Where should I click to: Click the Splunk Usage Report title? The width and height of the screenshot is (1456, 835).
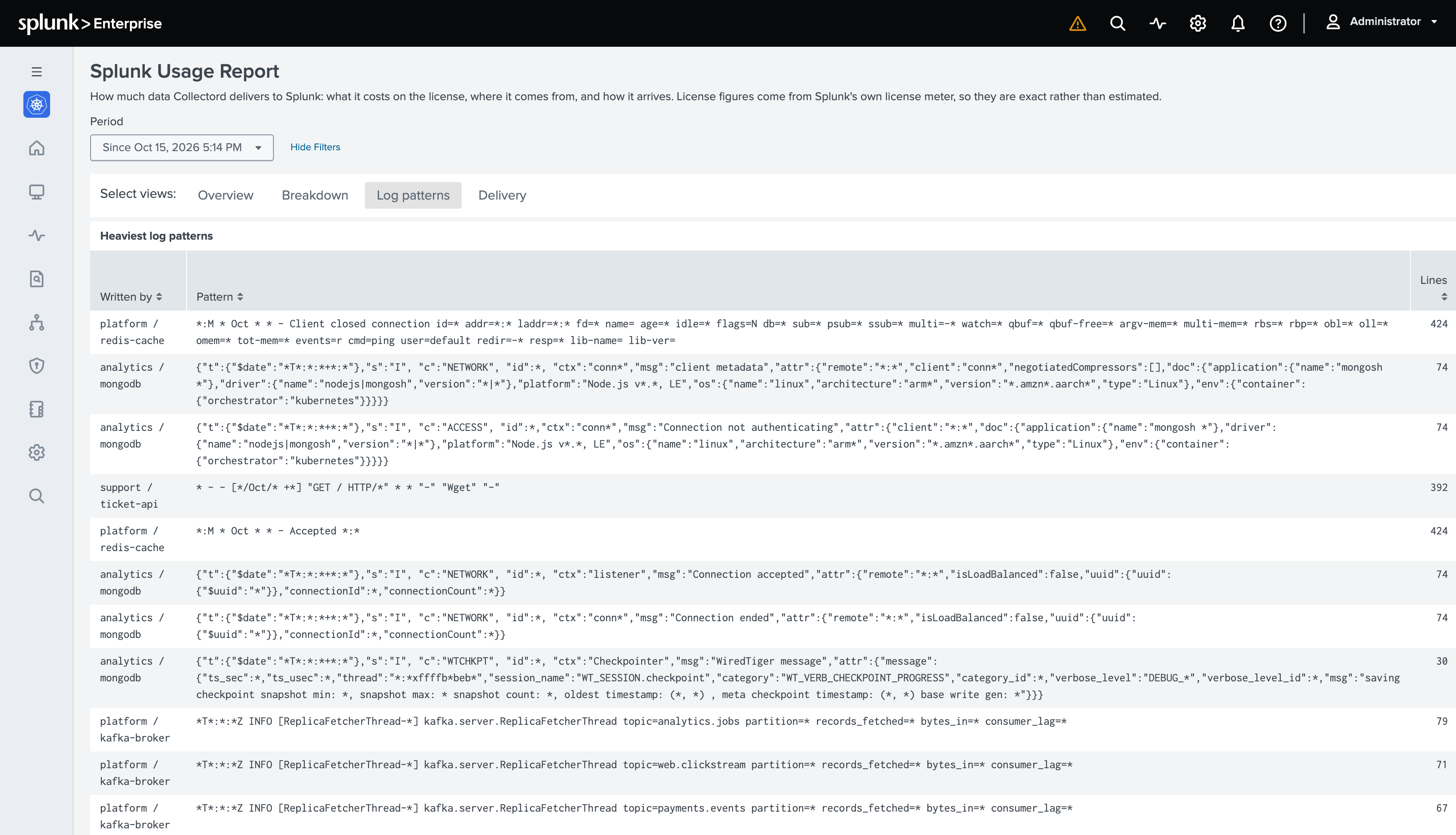[x=185, y=71]
